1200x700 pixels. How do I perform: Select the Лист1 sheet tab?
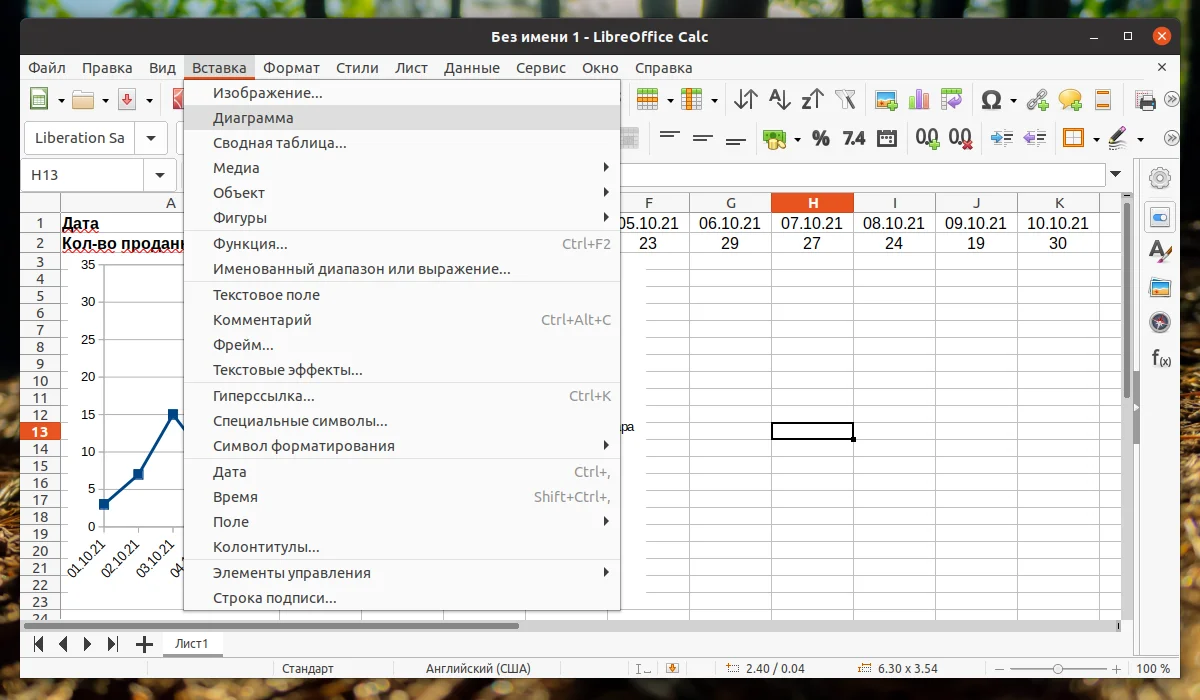tap(192, 644)
